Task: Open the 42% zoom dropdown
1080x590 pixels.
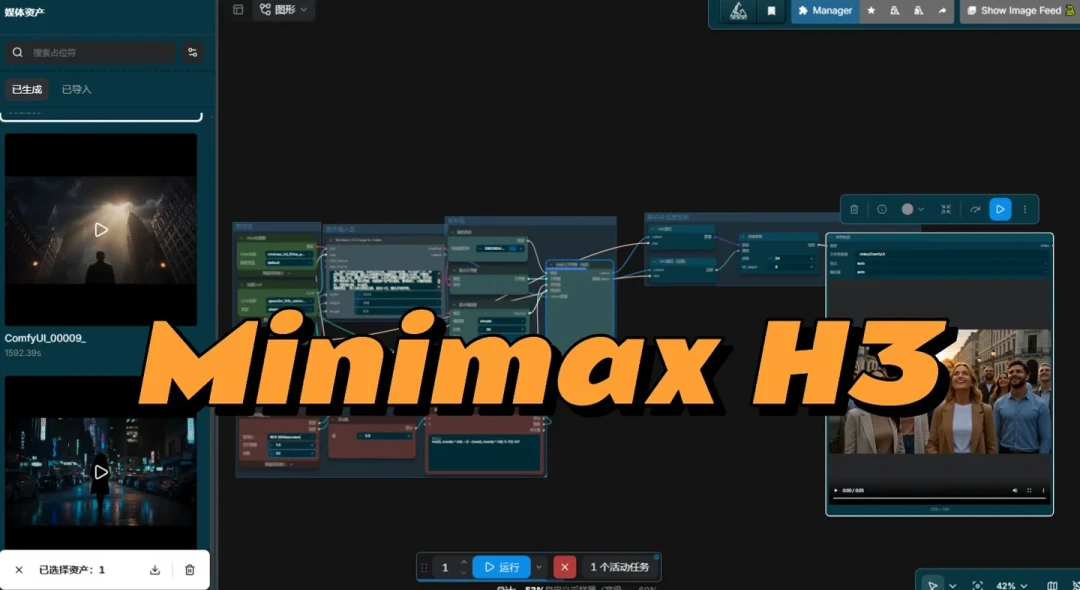Action: [1012, 585]
